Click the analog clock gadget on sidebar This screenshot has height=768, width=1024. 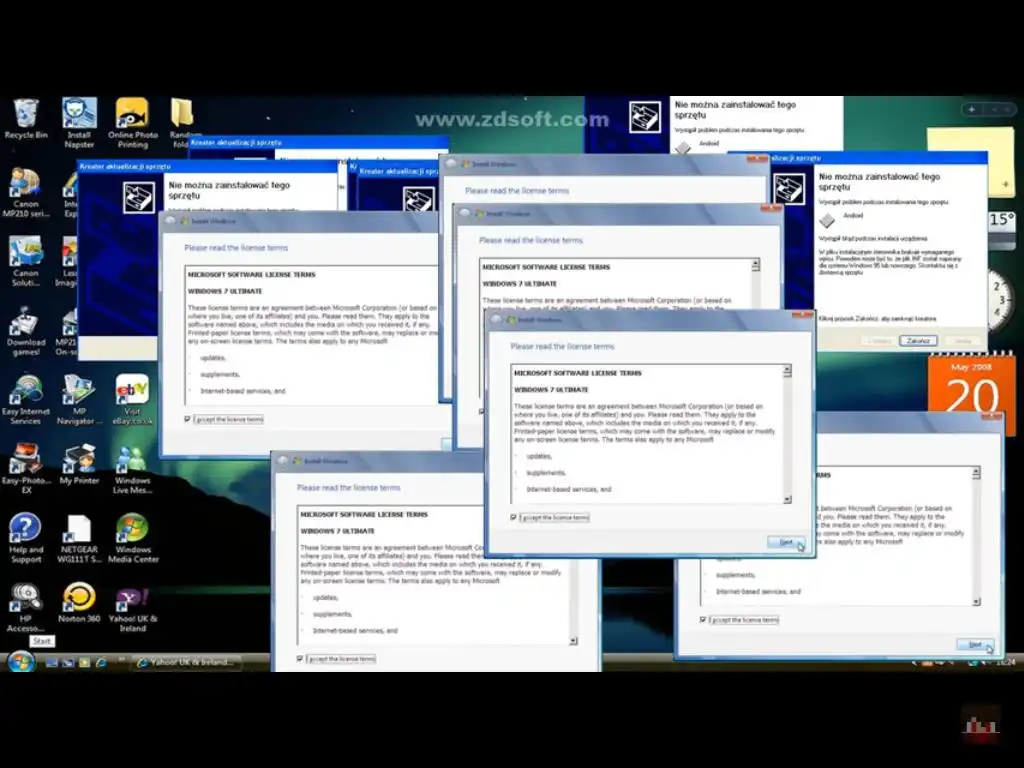[x=1000, y=302]
